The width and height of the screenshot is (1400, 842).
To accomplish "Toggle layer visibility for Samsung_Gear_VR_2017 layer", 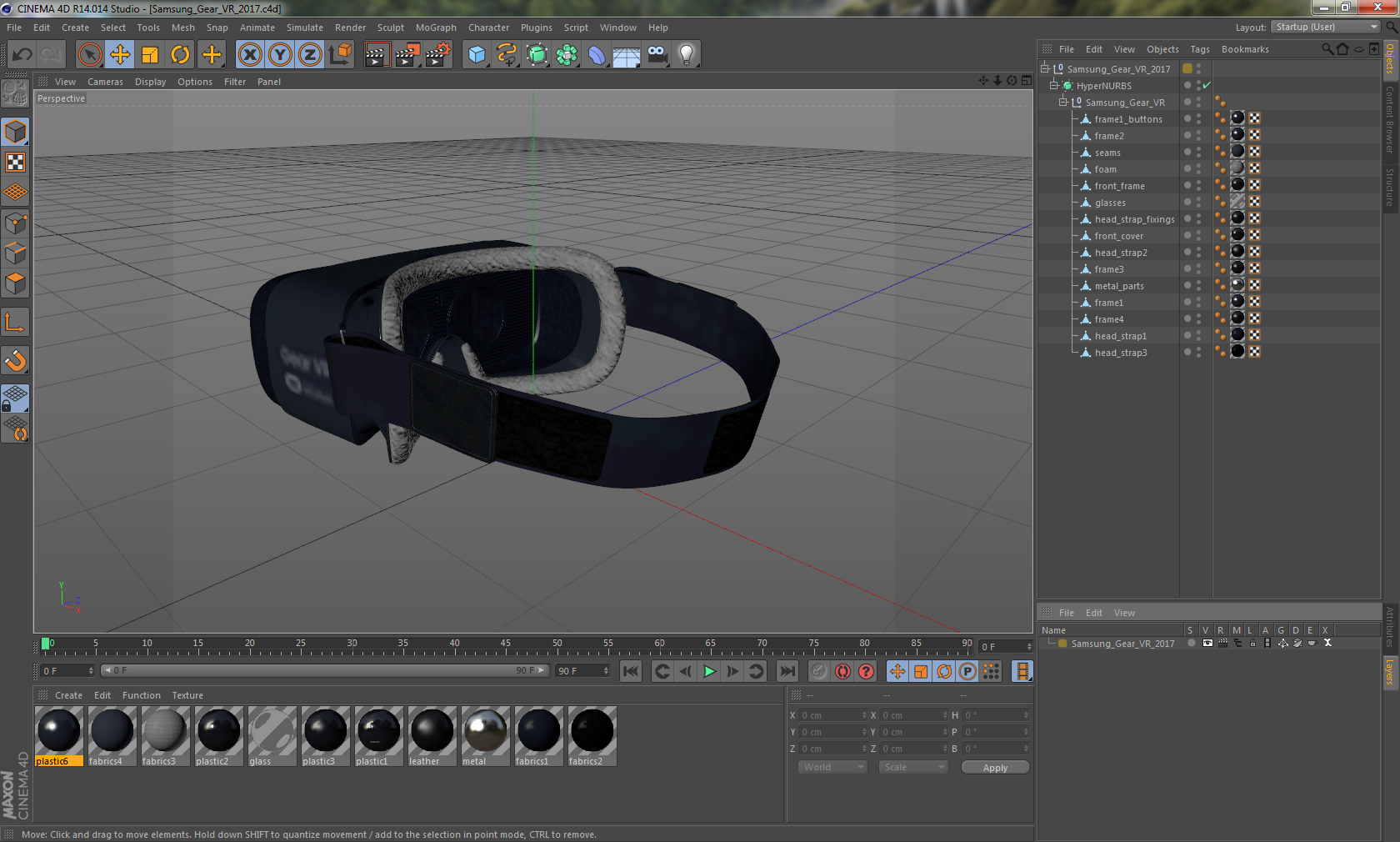I will [x=1207, y=643].
